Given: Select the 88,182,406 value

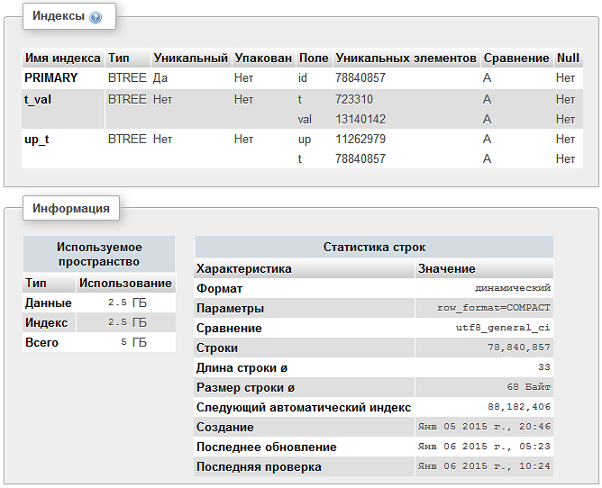Looking at the screenshot, I should (519, 407).
